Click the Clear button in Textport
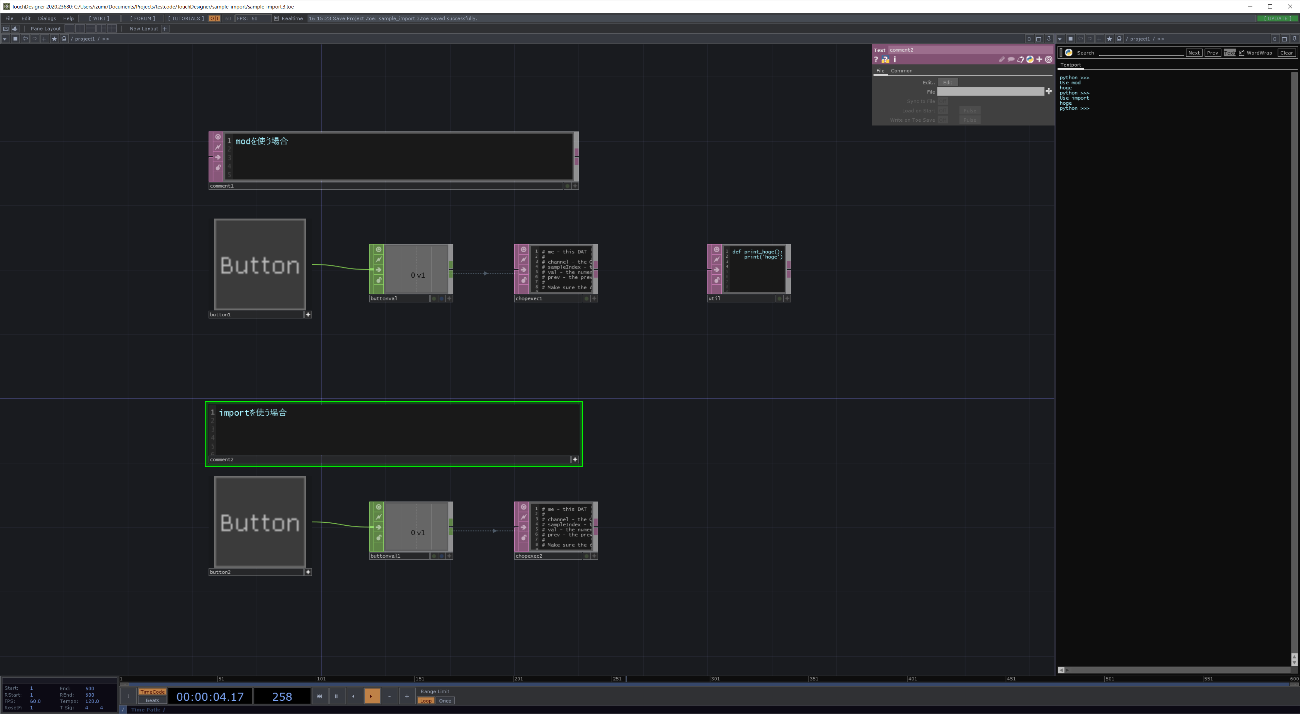 click(1286, 52)
